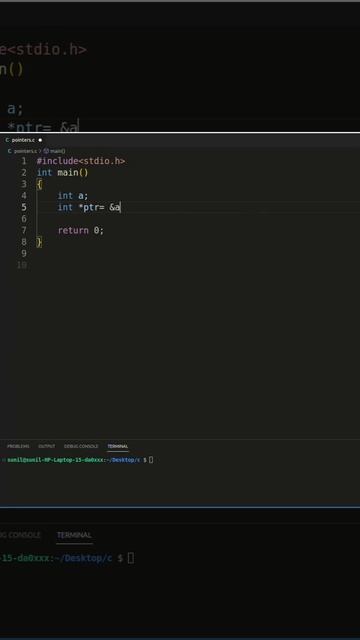Click the "#include<stdio.h>" code line
360x640 pixels.
click(81, 161)
